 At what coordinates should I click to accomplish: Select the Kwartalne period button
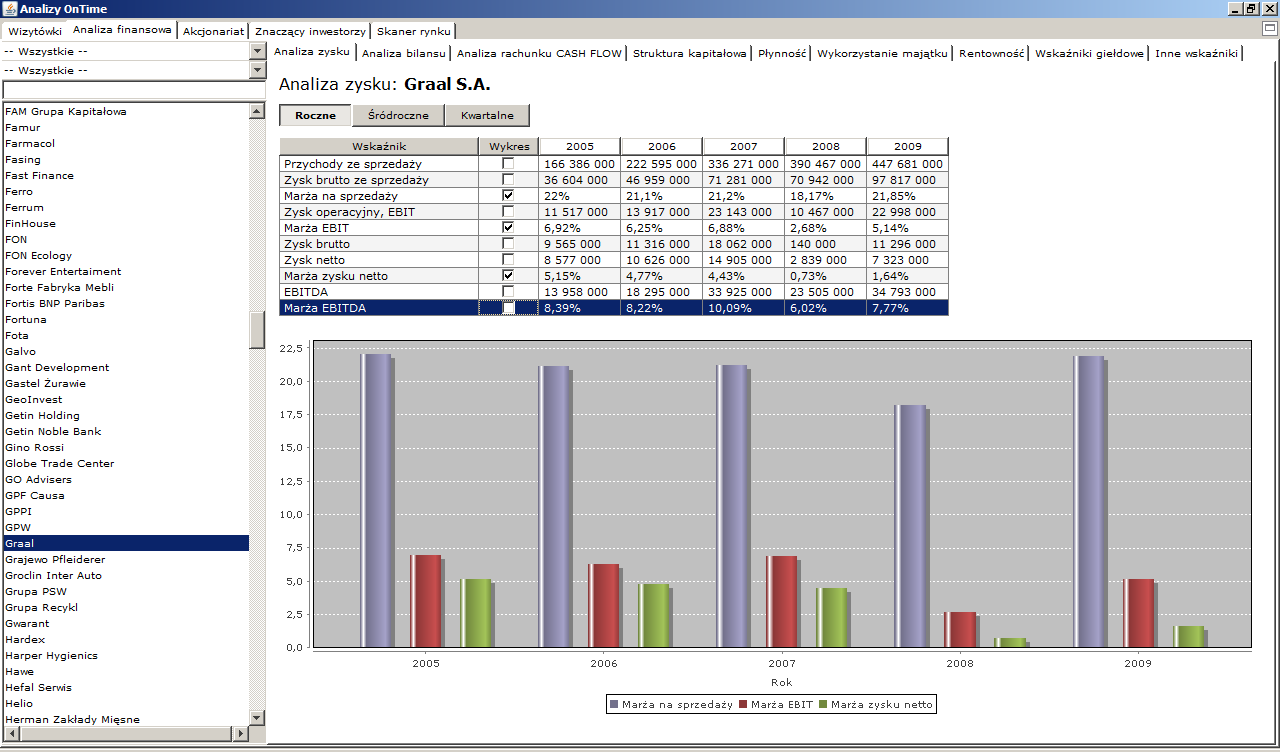pyautogui.click(x=487, y=115)
